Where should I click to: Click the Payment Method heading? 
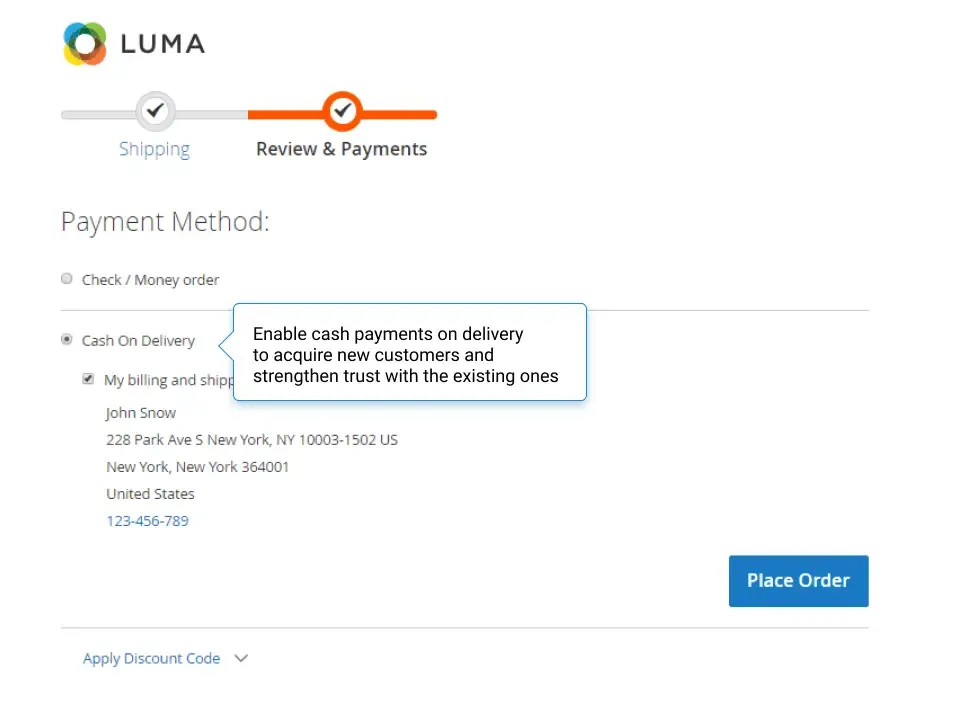165,221
